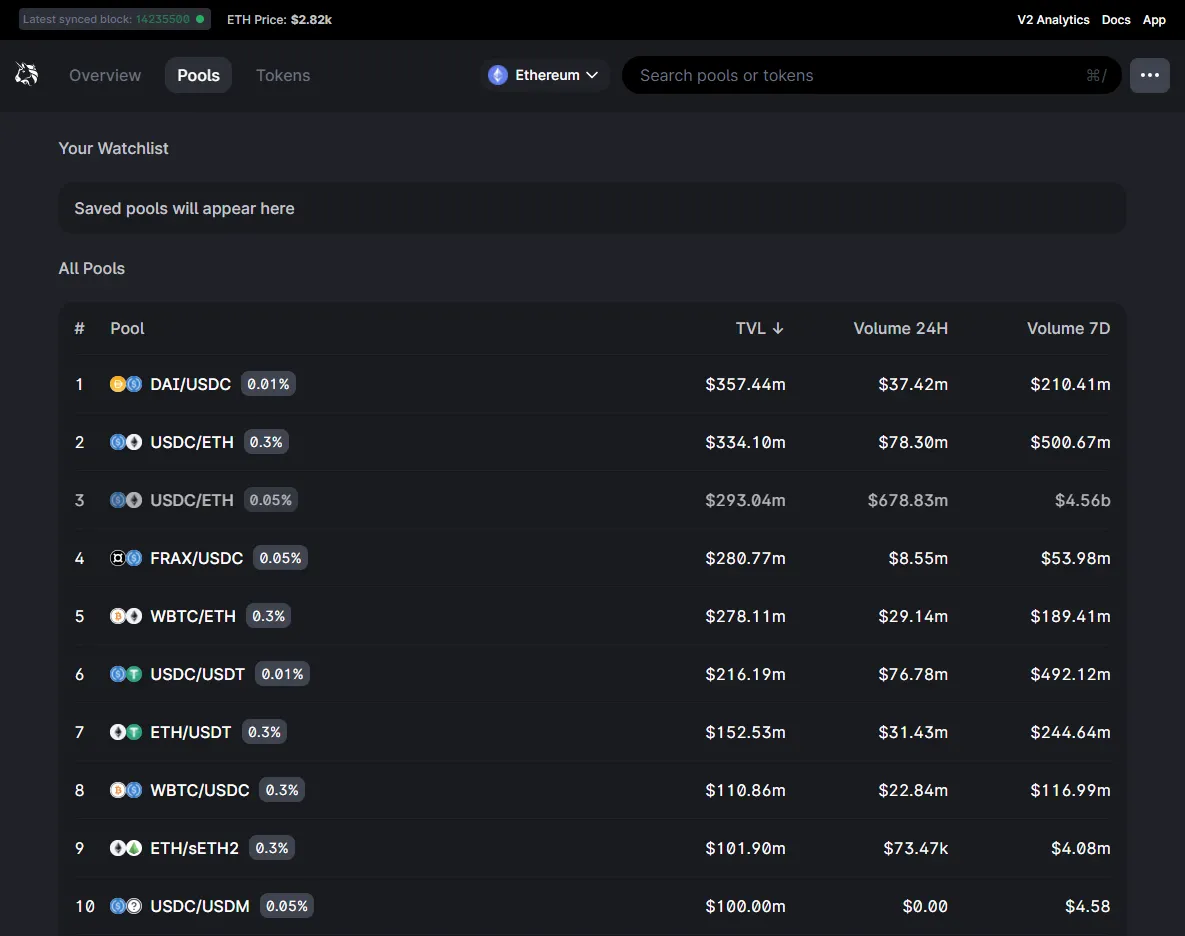Click the All Pools heading
This screenshot has height=936, width=1185.
[91, 268]
